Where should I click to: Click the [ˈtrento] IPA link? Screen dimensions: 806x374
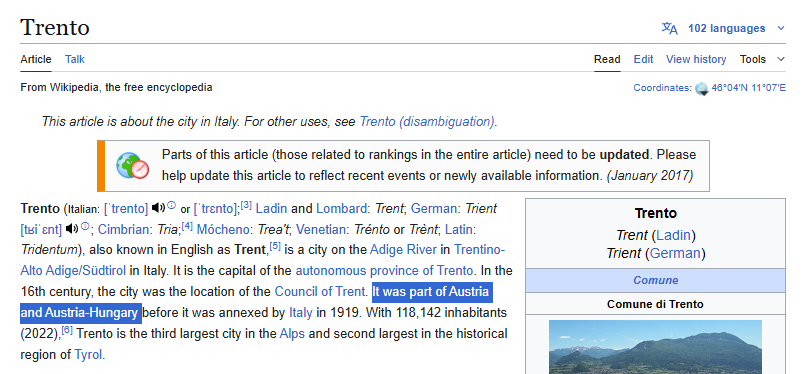tap(126, 209)
